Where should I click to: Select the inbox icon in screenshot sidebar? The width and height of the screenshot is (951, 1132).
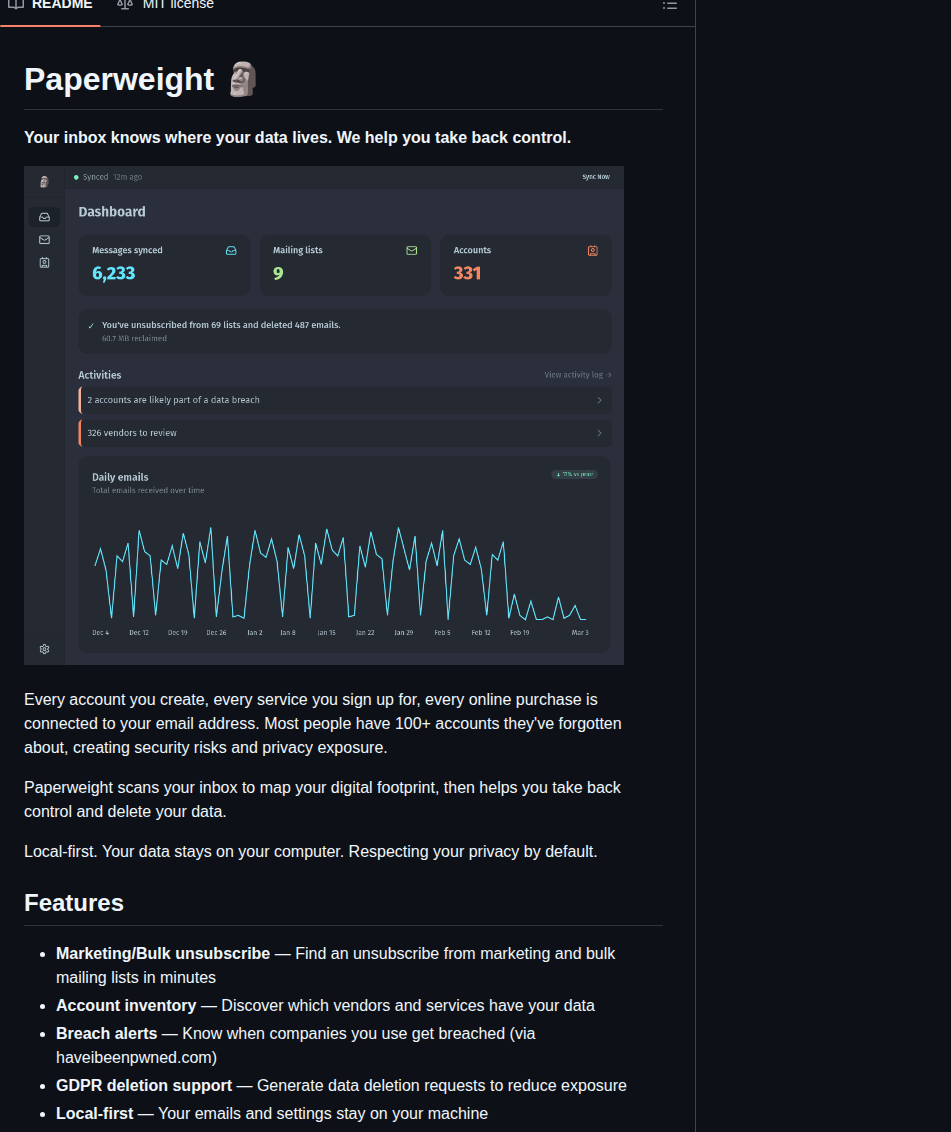44,217
